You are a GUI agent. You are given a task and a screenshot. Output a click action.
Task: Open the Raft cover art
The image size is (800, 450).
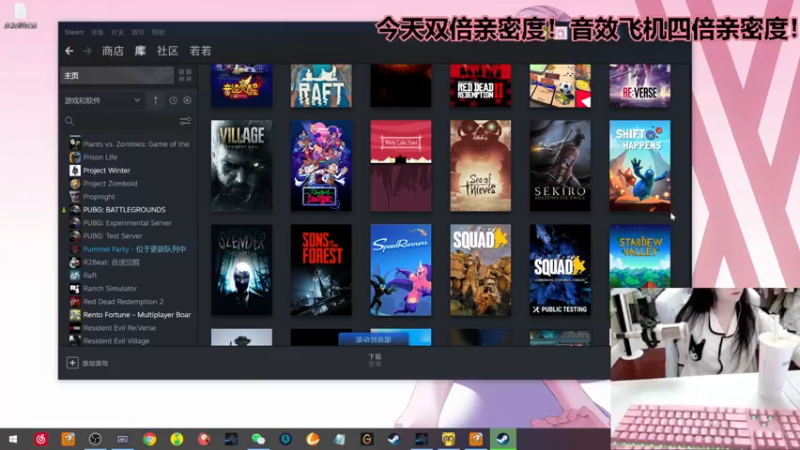(x=321, y=86)
